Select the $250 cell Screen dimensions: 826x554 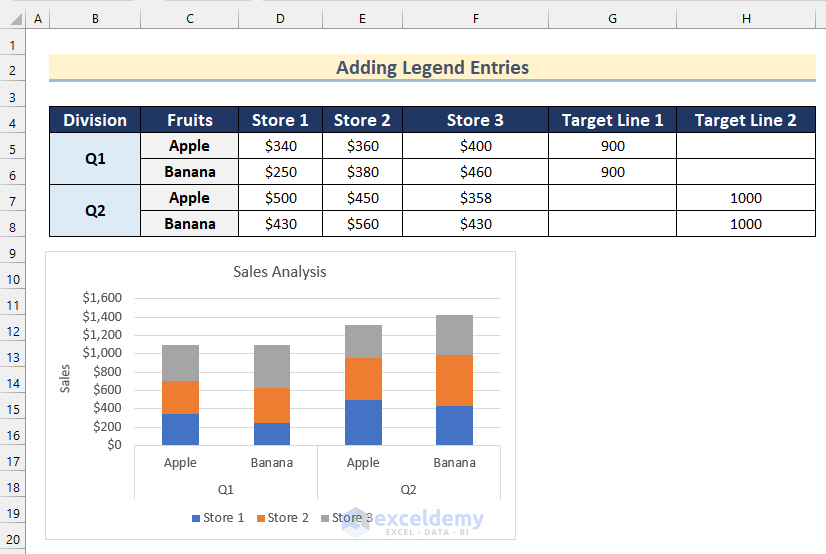pos(280,172)
